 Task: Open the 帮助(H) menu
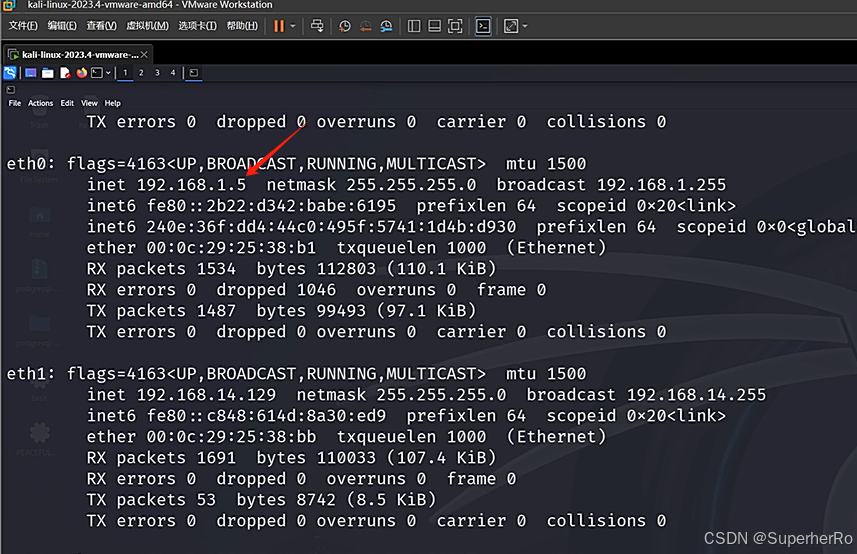[x=242, y=26]
